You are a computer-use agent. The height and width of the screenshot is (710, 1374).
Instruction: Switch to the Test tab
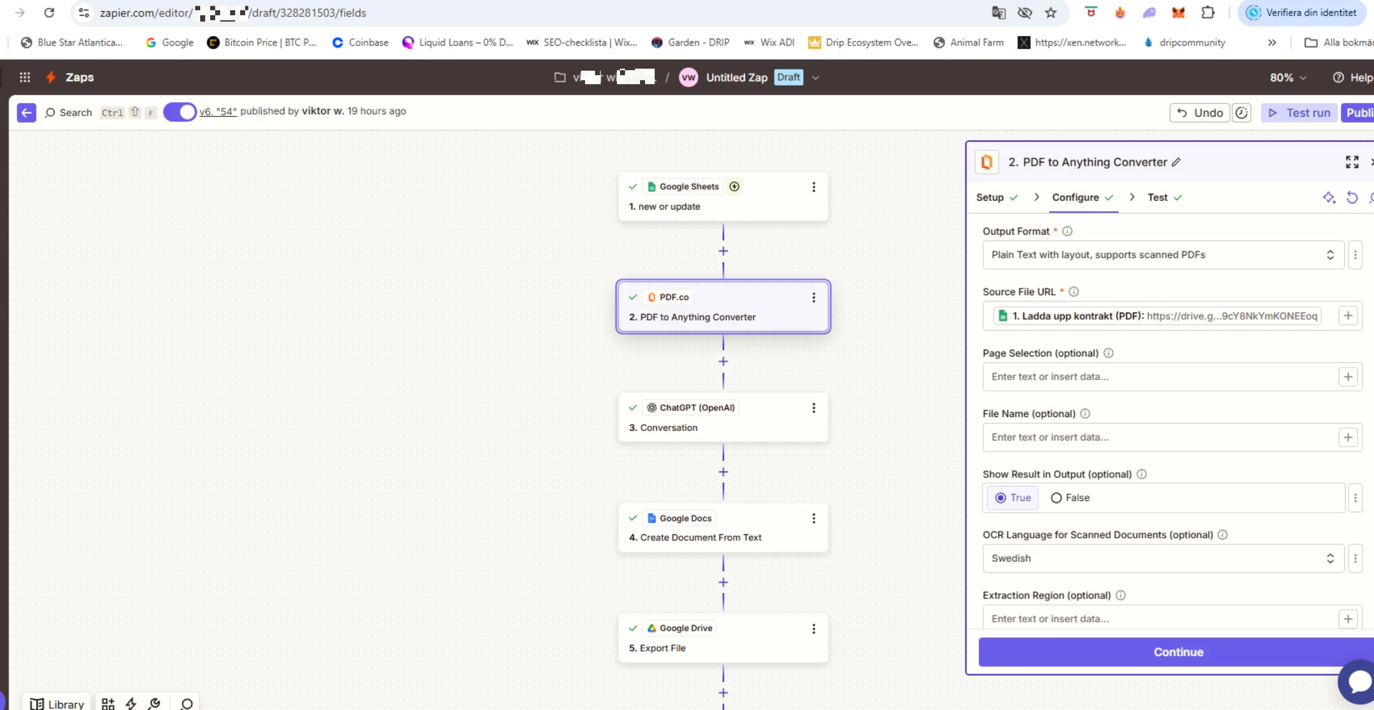(1157, 198)
